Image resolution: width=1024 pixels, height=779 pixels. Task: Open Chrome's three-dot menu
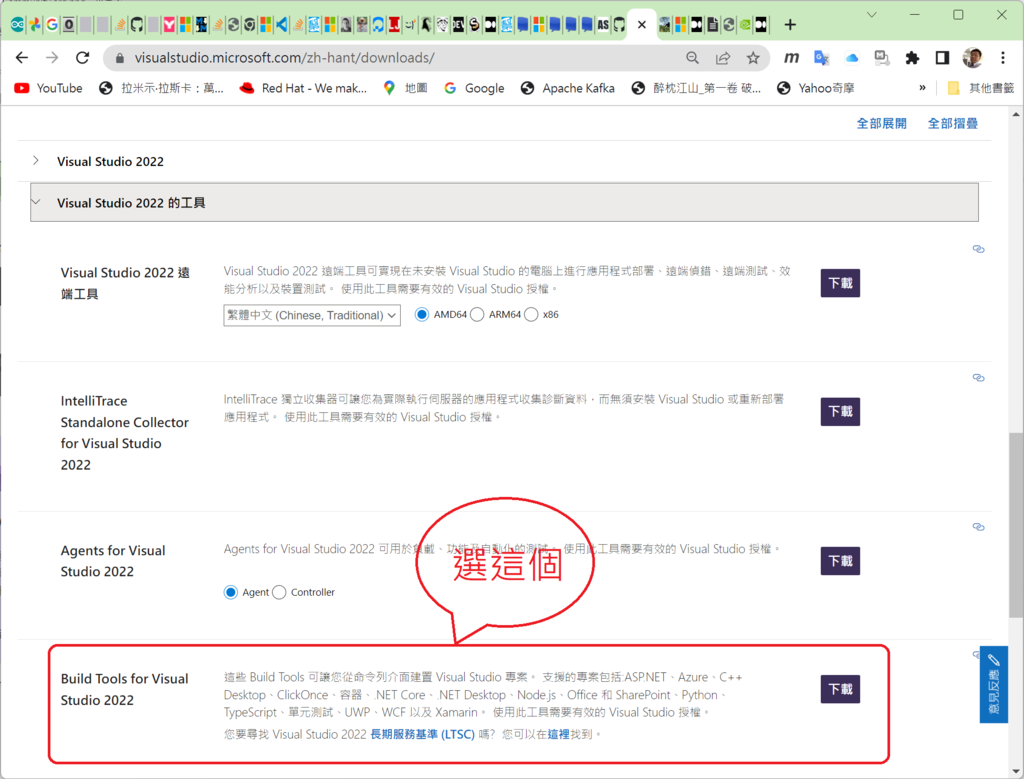tap(1003, 57)
